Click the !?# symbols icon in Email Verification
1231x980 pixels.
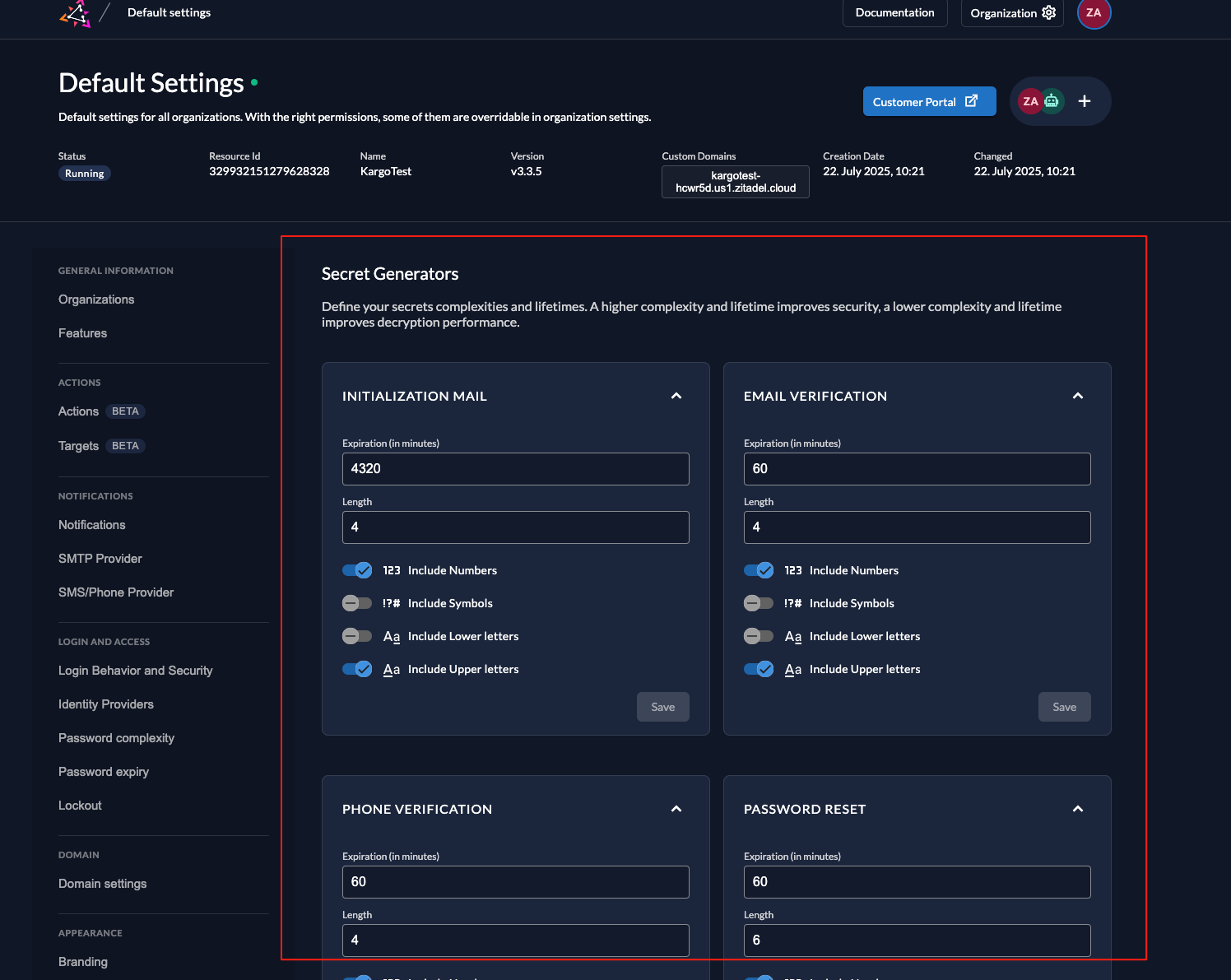click(x=793, y=603)
